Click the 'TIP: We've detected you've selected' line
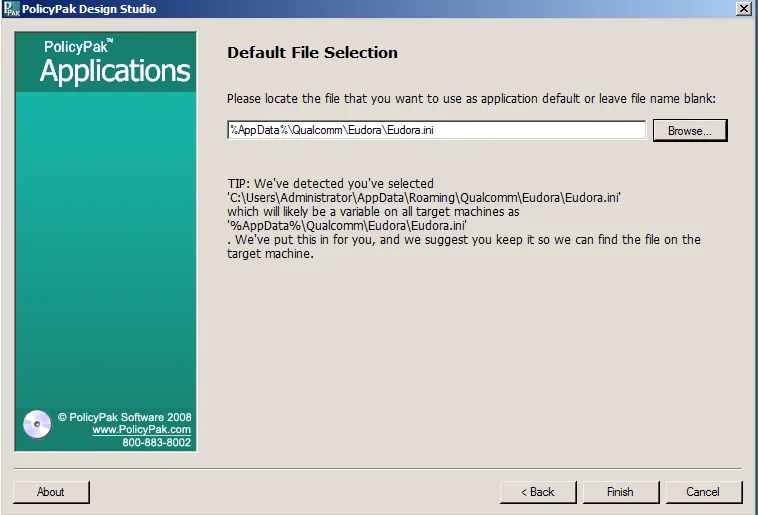The height and width of the screenshot is (515, 758). pos(331,184)
